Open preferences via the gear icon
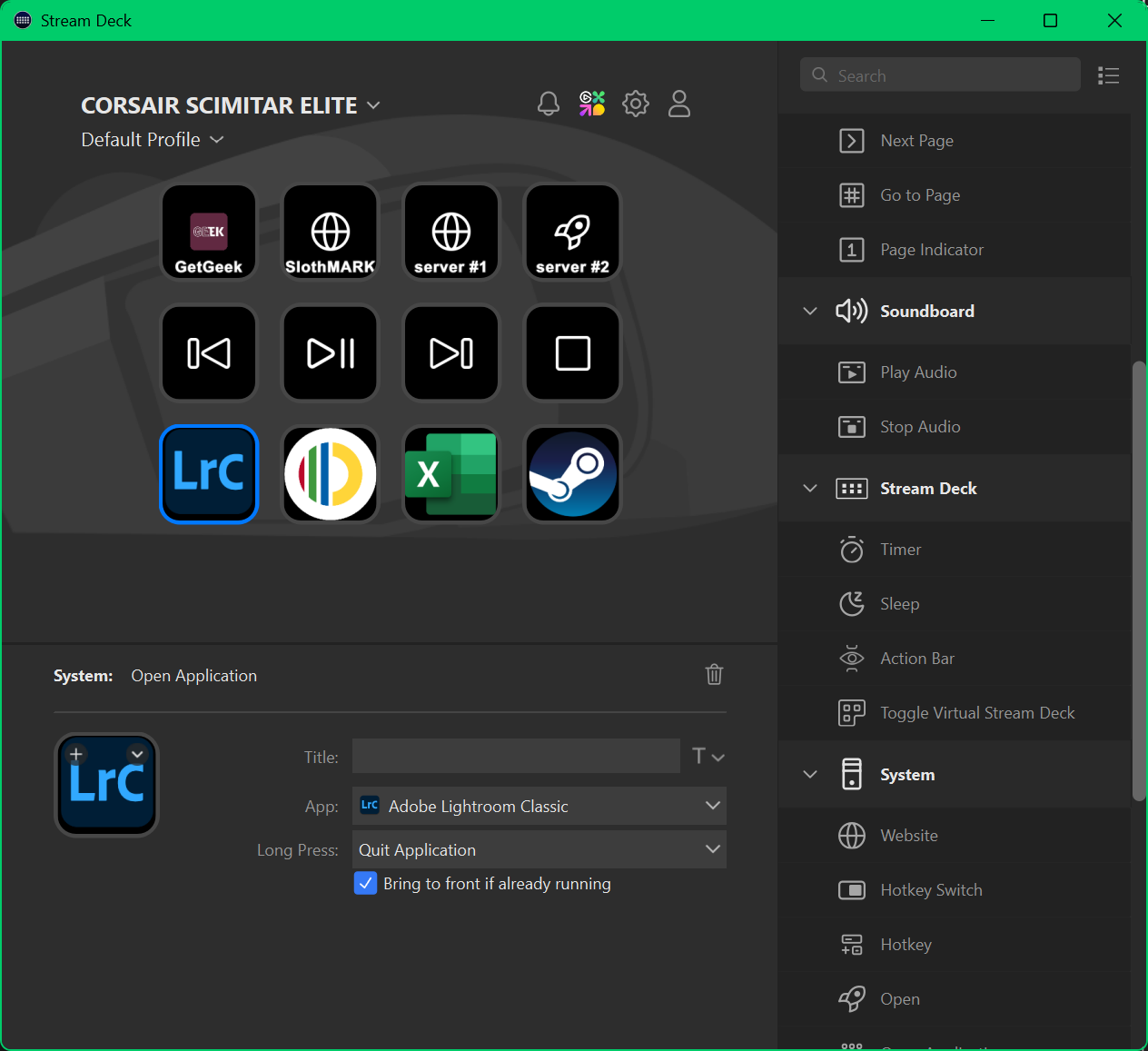Viewport: 1148px width, 1051px height. pos(636,104)
